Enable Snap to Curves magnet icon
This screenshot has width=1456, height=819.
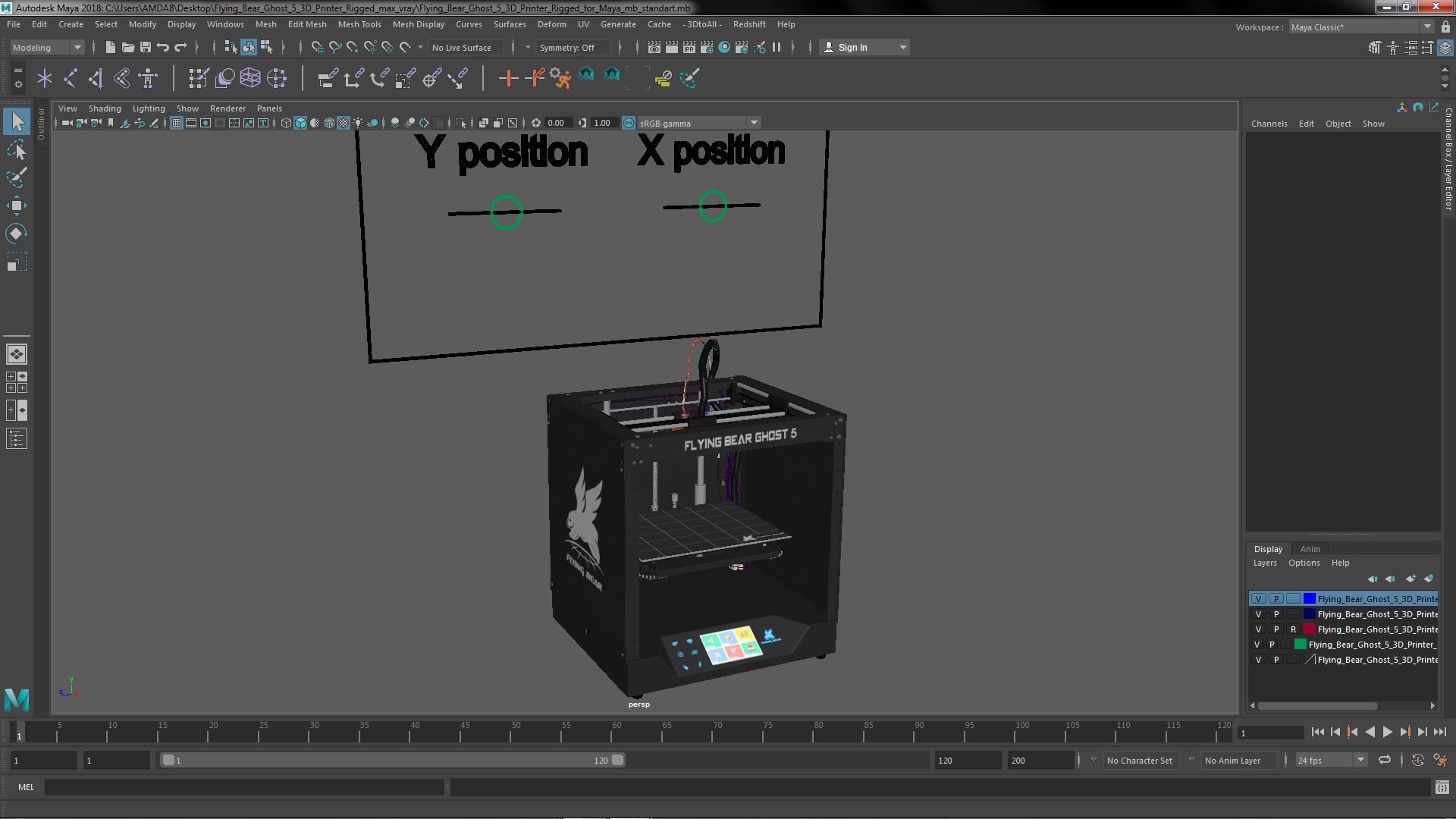[334, 47]
